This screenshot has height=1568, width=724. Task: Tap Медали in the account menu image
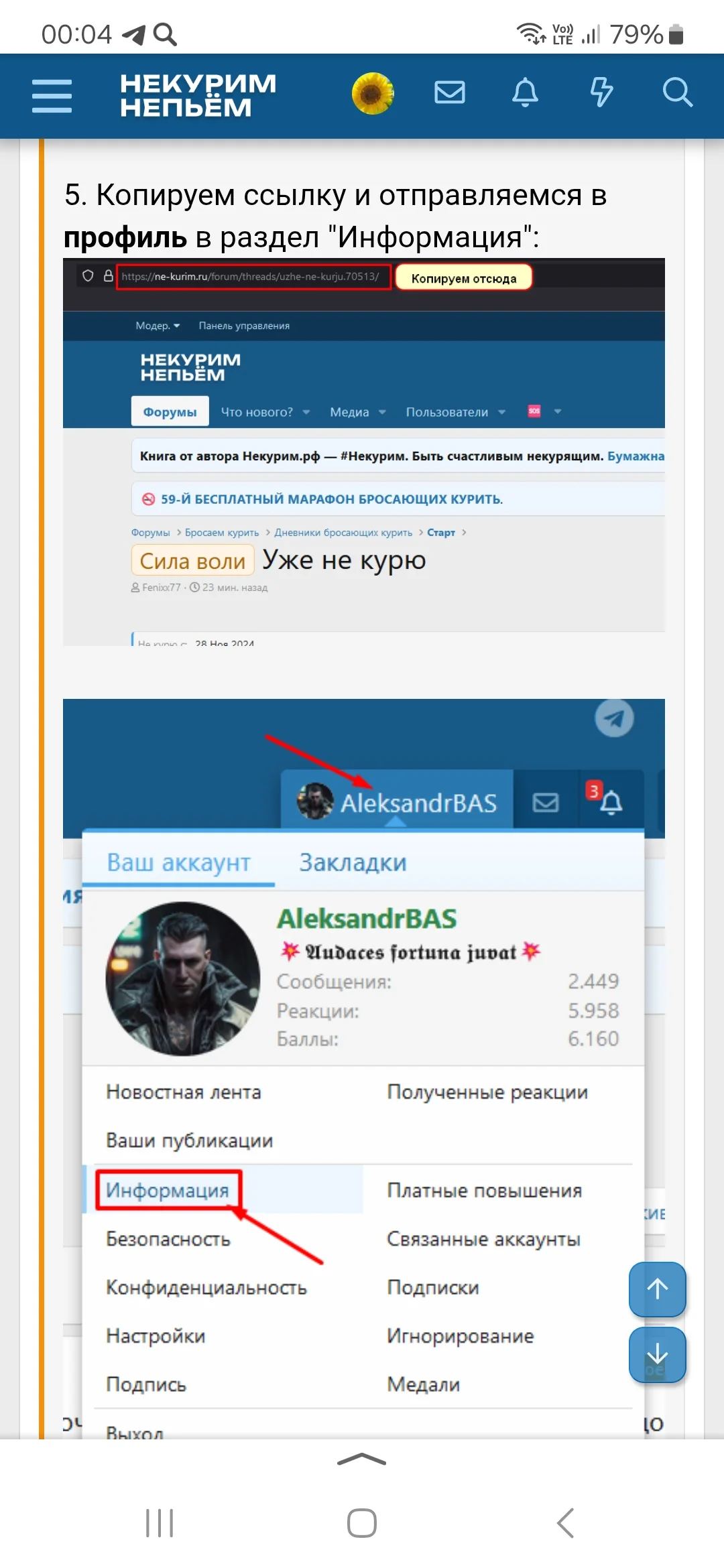point(424,1384)
